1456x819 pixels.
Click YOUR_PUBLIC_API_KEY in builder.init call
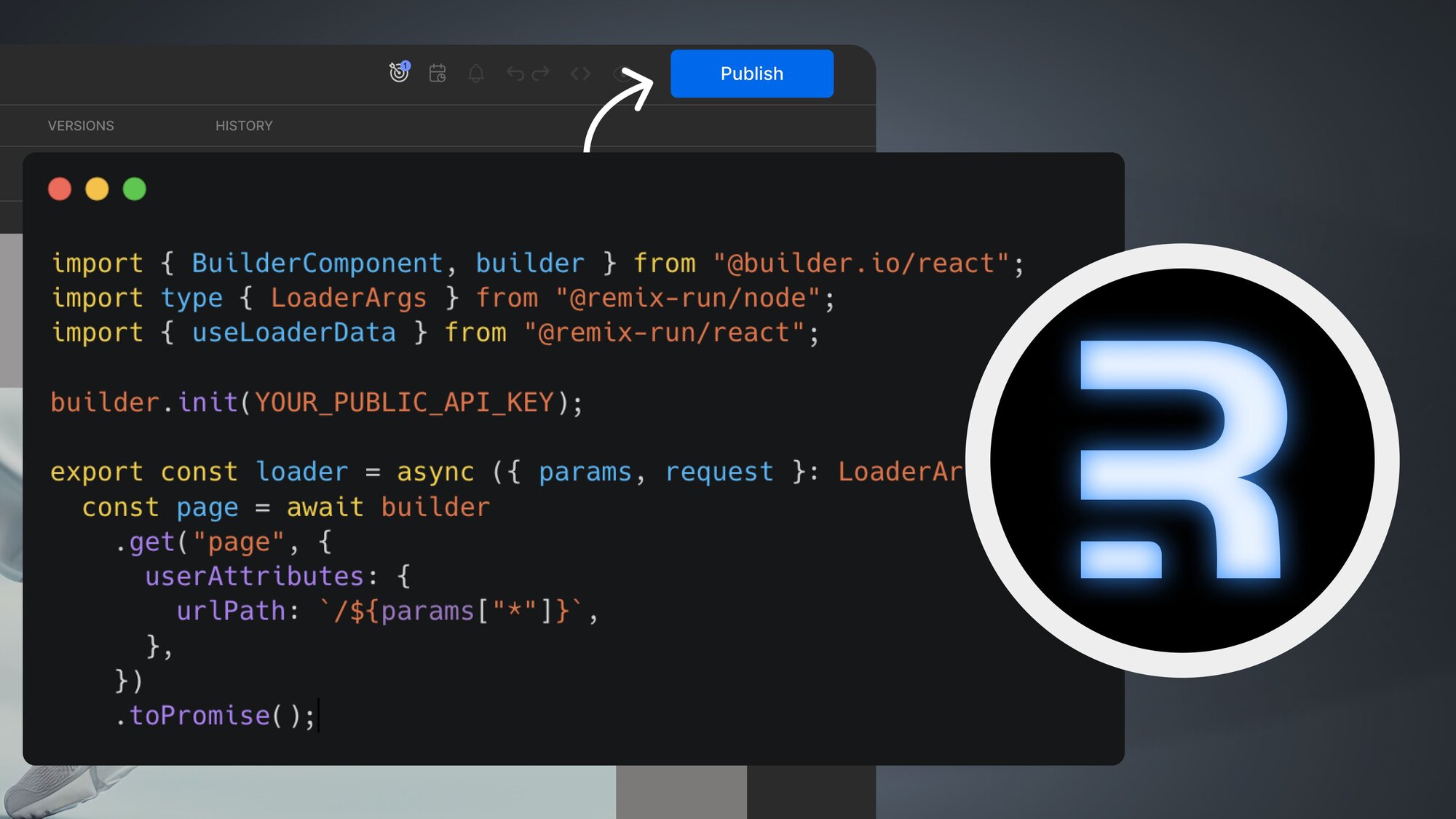pyautogui.click(x=404, y=403)
